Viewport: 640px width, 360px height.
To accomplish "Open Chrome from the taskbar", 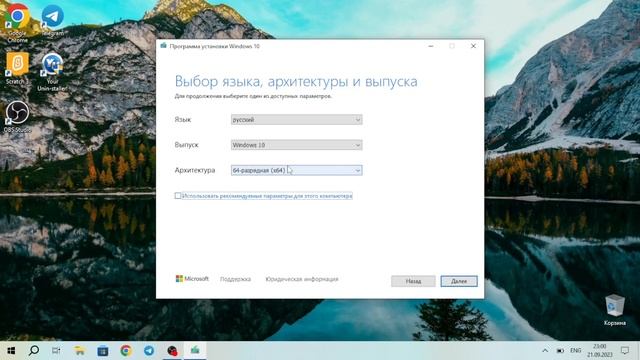I will [126, 350].
